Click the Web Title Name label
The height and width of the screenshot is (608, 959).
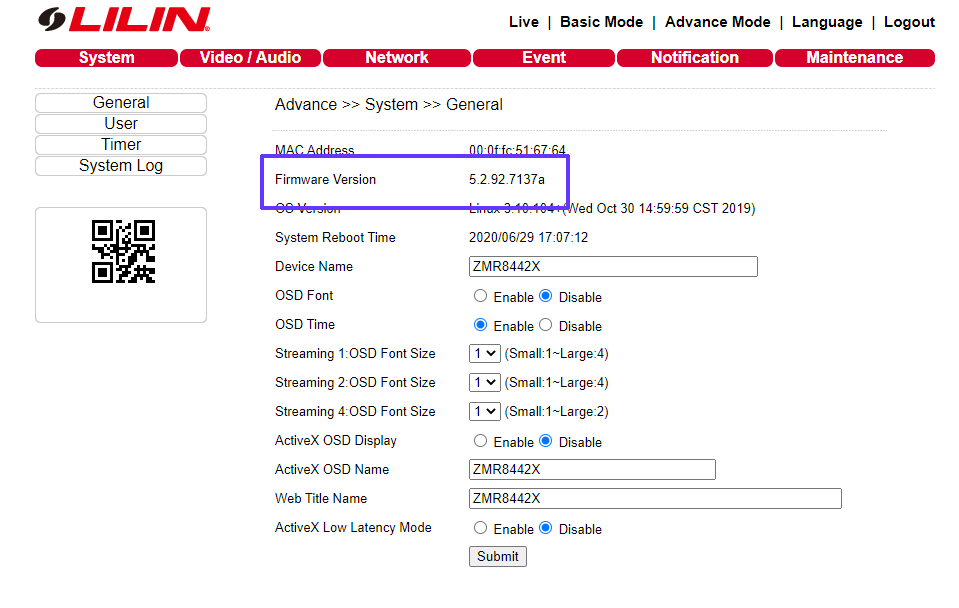[321, 499]
